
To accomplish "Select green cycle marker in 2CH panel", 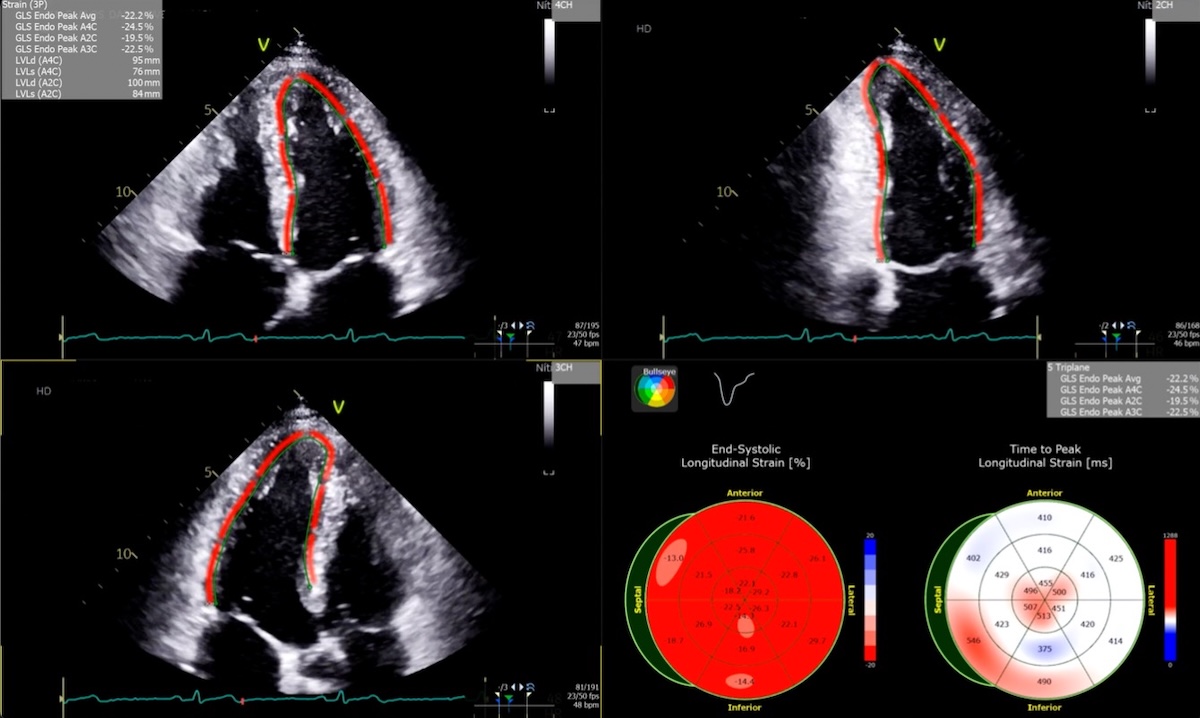I will [x=1116, y=335].
